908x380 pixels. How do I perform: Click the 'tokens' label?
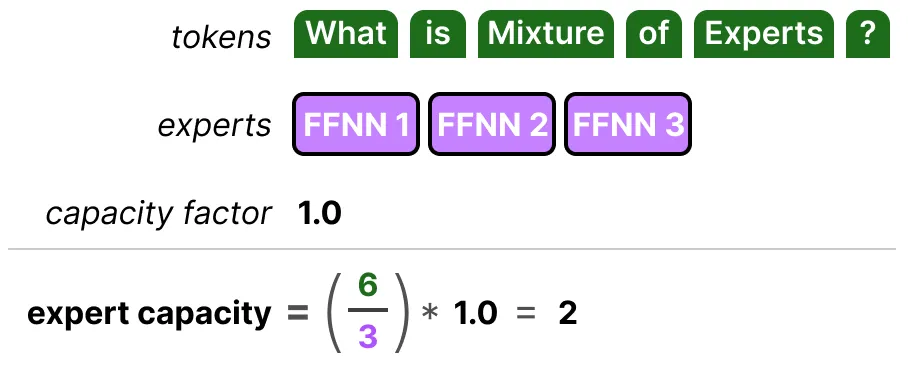click(221, 37)
